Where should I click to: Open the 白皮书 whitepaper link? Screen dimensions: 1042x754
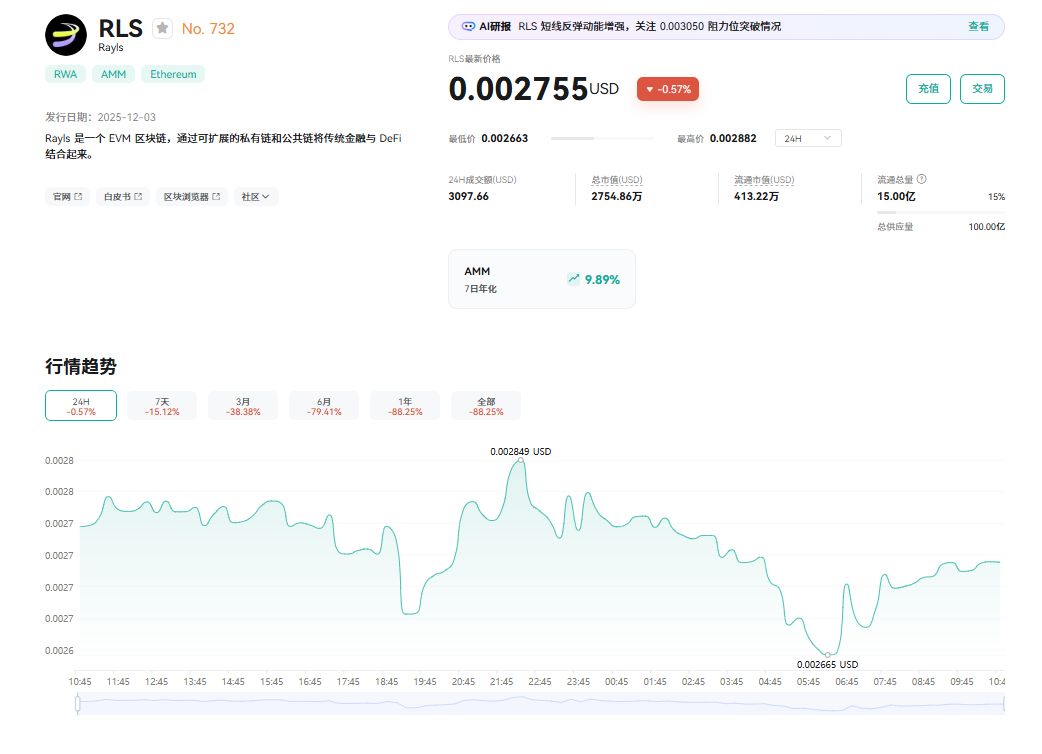123,197
